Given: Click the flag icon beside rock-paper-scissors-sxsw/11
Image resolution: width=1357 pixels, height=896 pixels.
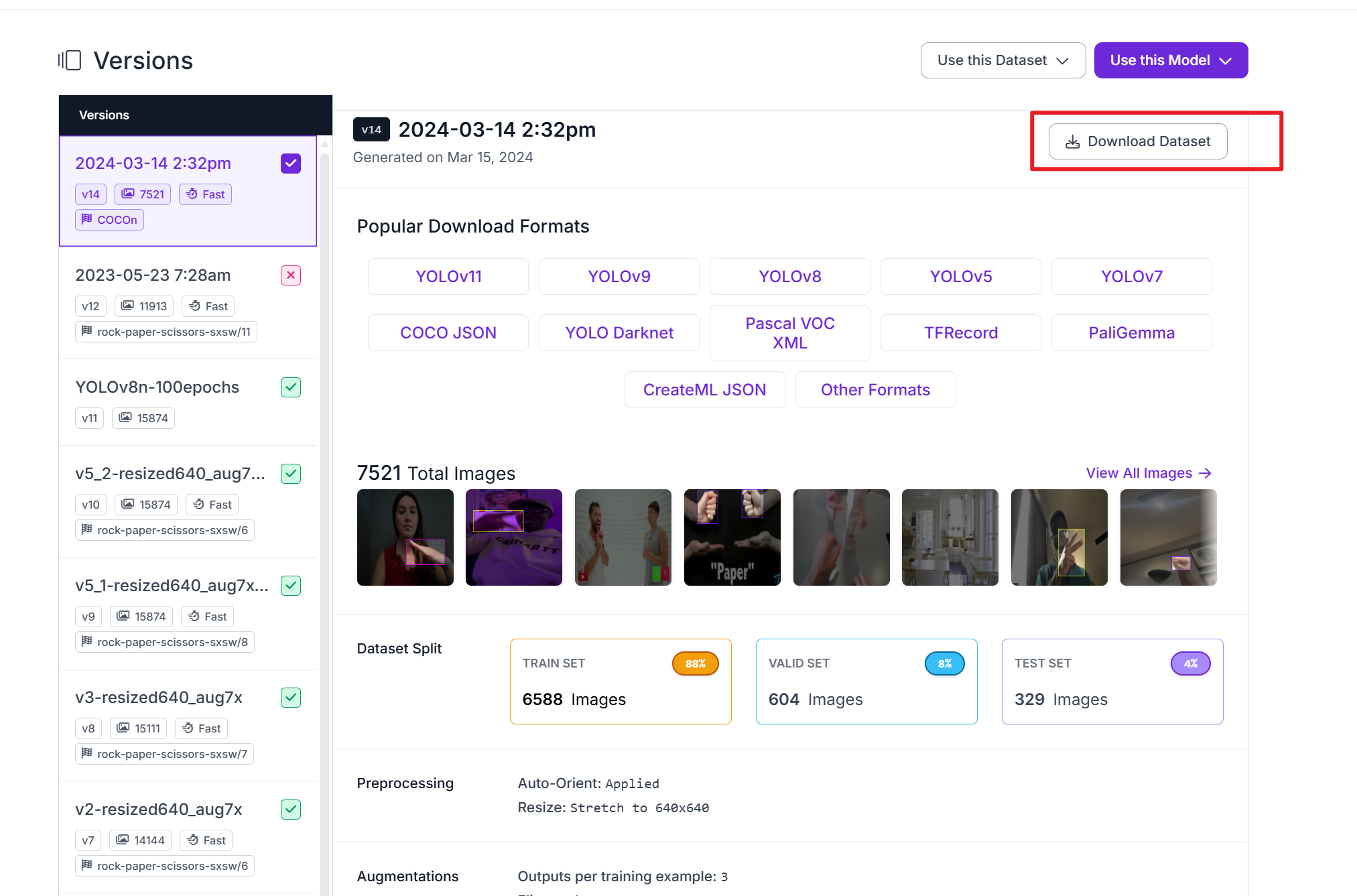Looking at the screenshot, I should (x=87, y=331).
